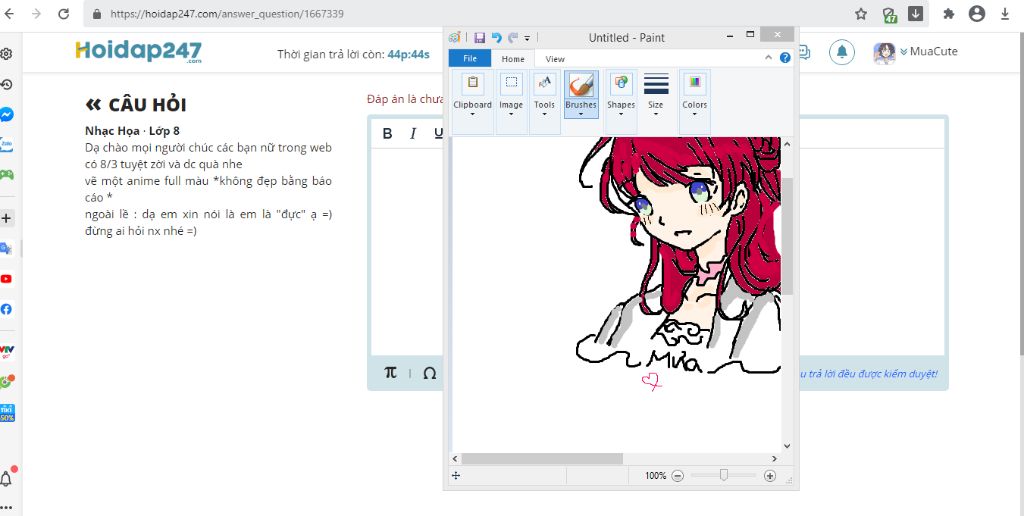Click the extension icon with 47 badge
Viewport: 1024px width, 516px height.
pos(889,14)
